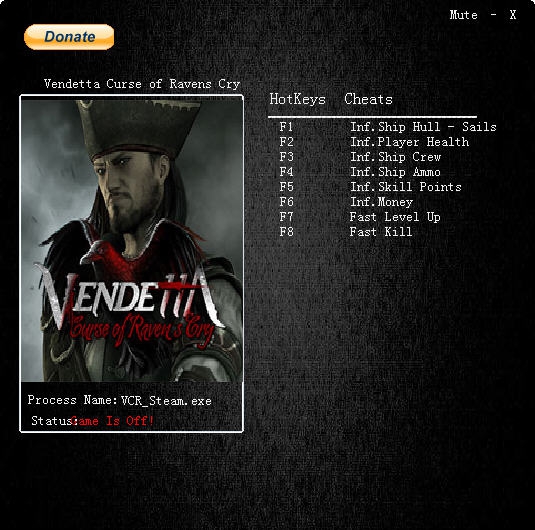Mute the trainer sound
This screenshot has width=535, height=530.
point(463,15)
